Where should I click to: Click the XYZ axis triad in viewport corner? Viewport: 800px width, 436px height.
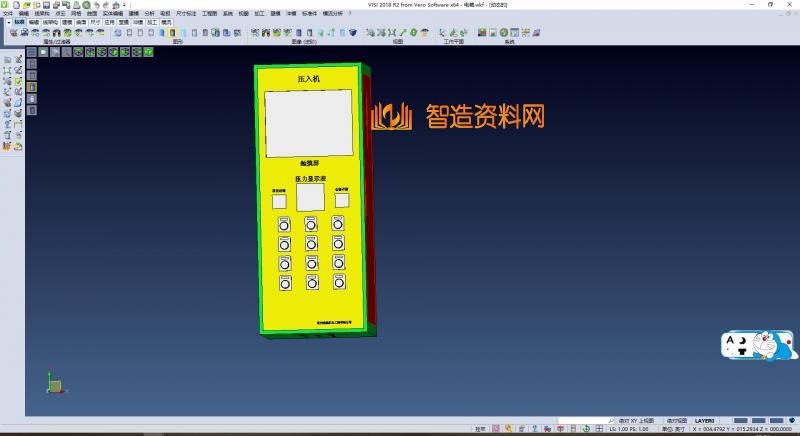pos(56,383)
